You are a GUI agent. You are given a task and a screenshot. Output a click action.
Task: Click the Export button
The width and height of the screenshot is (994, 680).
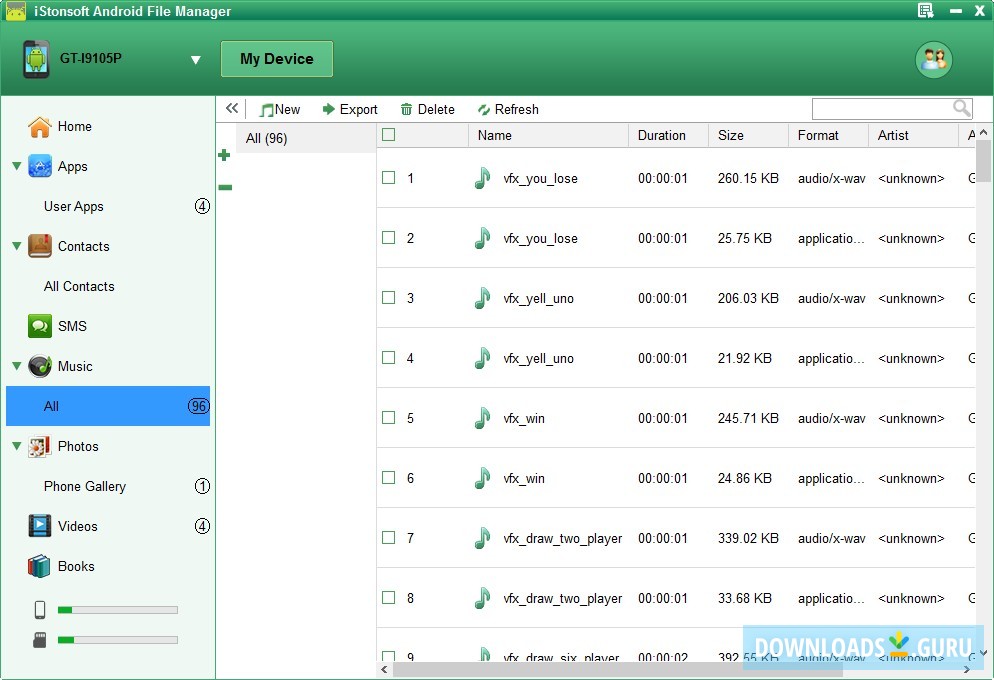click(350, 110)
